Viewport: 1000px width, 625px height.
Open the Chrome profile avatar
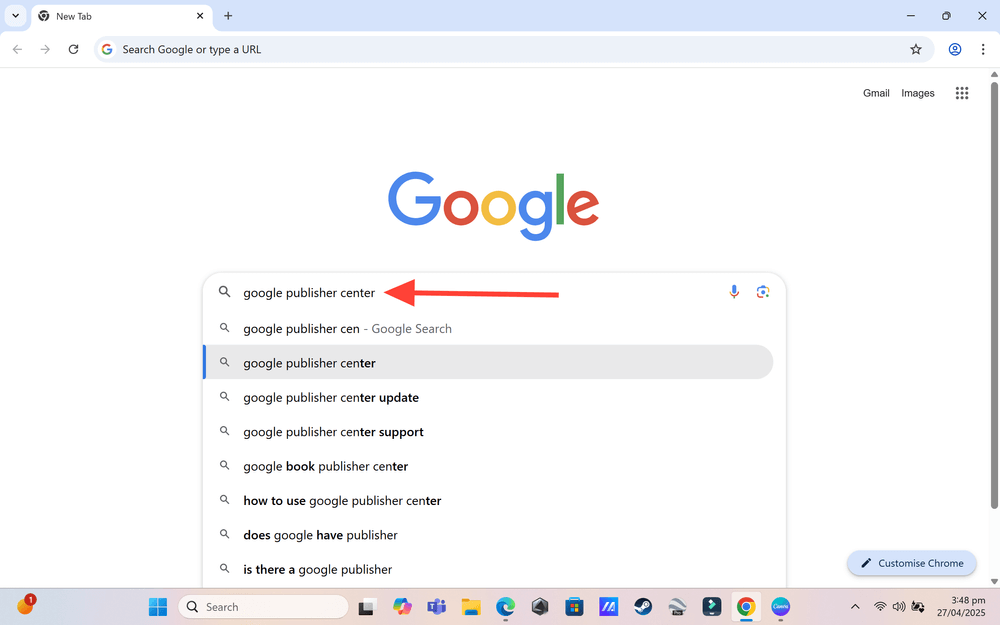955,49
